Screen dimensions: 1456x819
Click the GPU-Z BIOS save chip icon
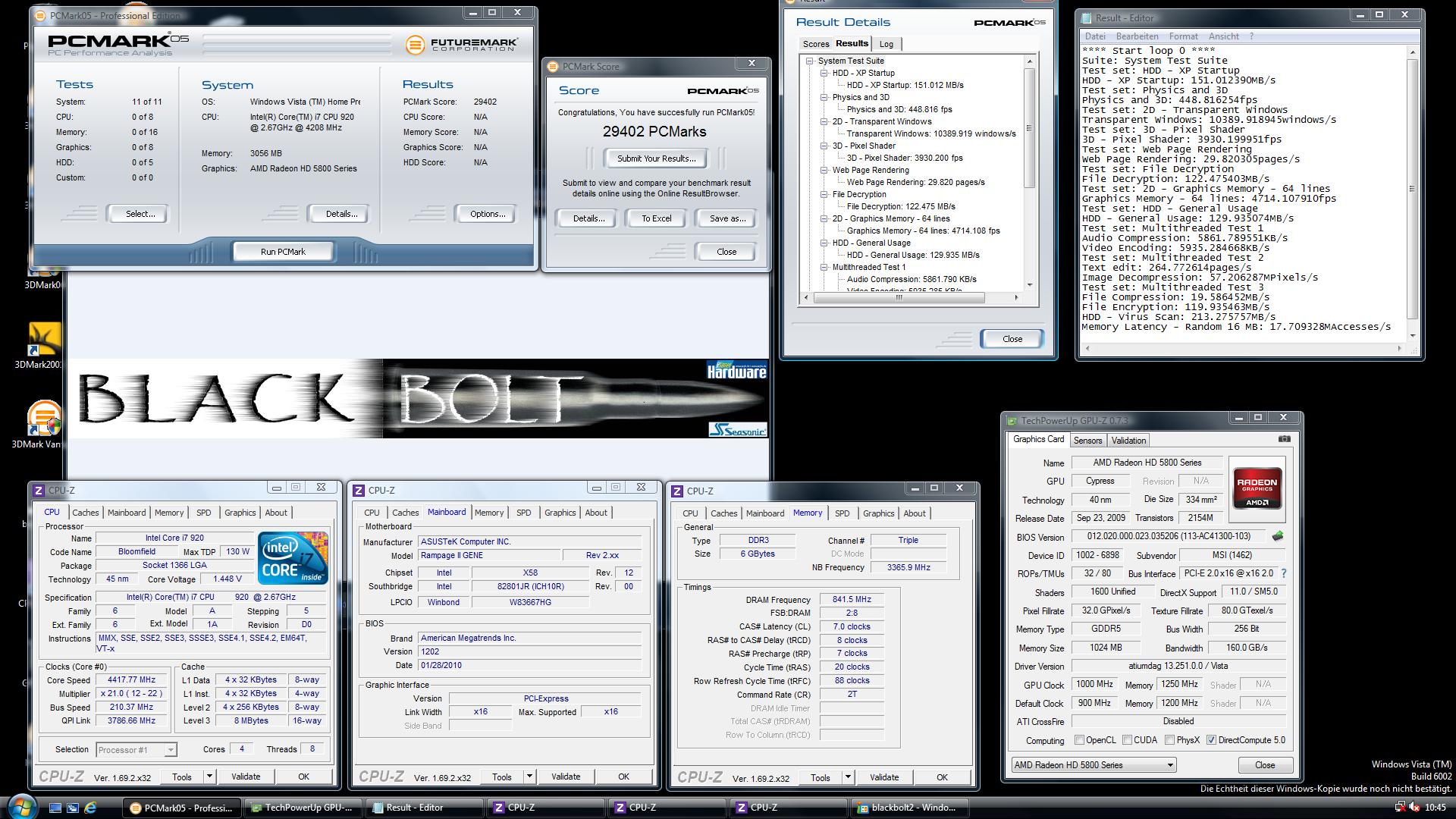point(1278,537)
